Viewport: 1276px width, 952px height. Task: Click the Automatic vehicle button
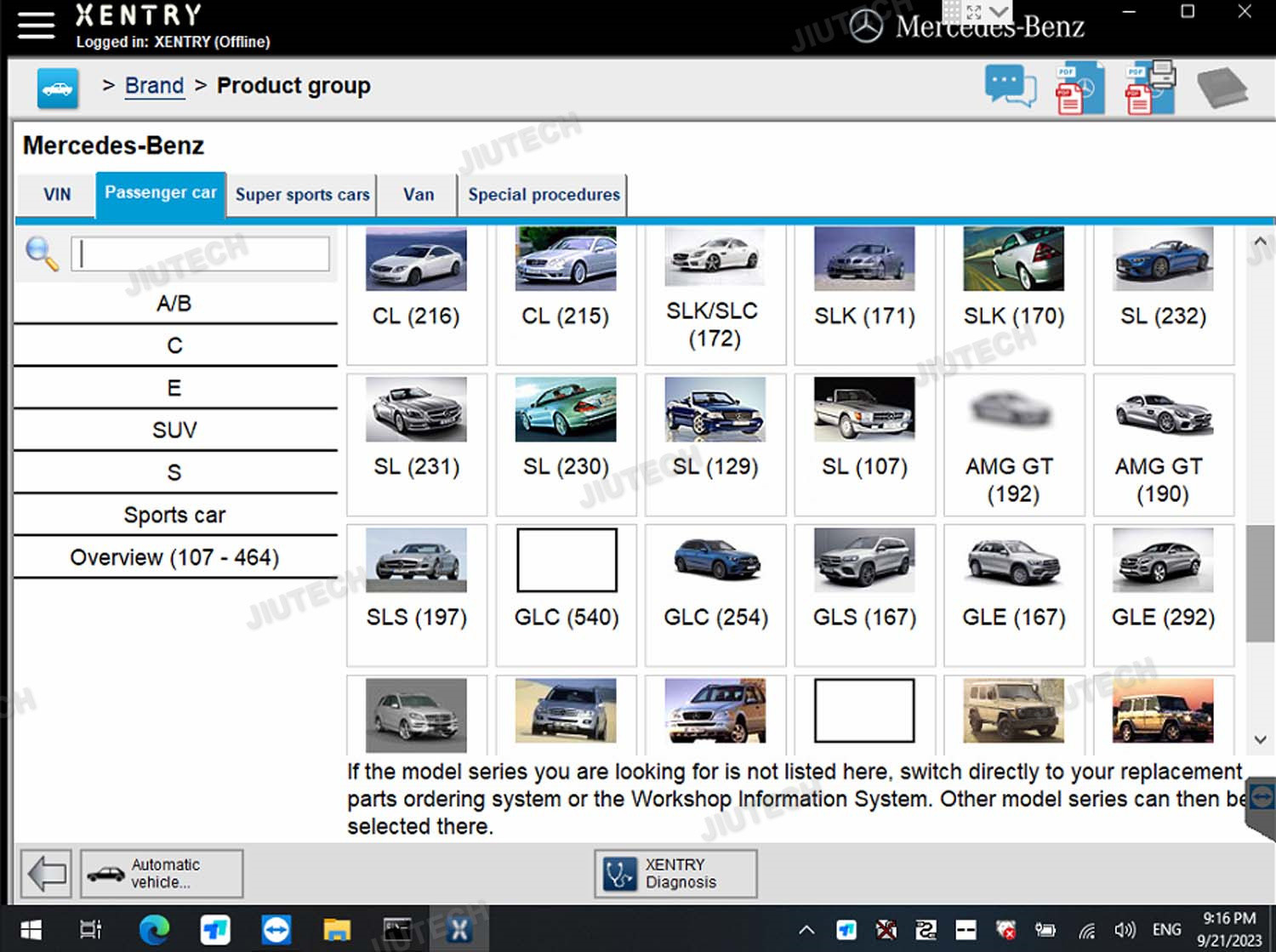coord(162,873)
